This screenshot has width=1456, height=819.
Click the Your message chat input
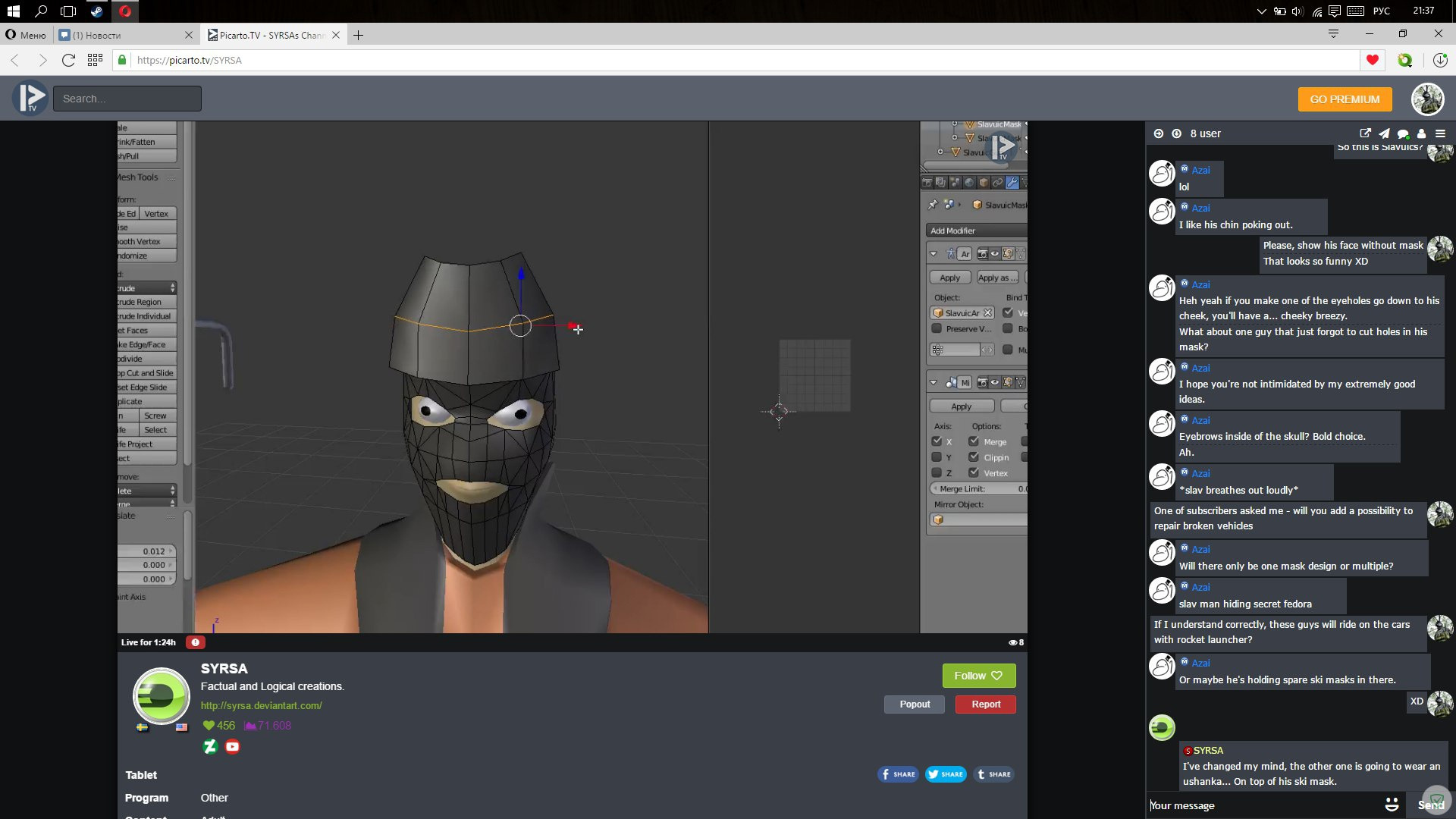(1259, 805)
